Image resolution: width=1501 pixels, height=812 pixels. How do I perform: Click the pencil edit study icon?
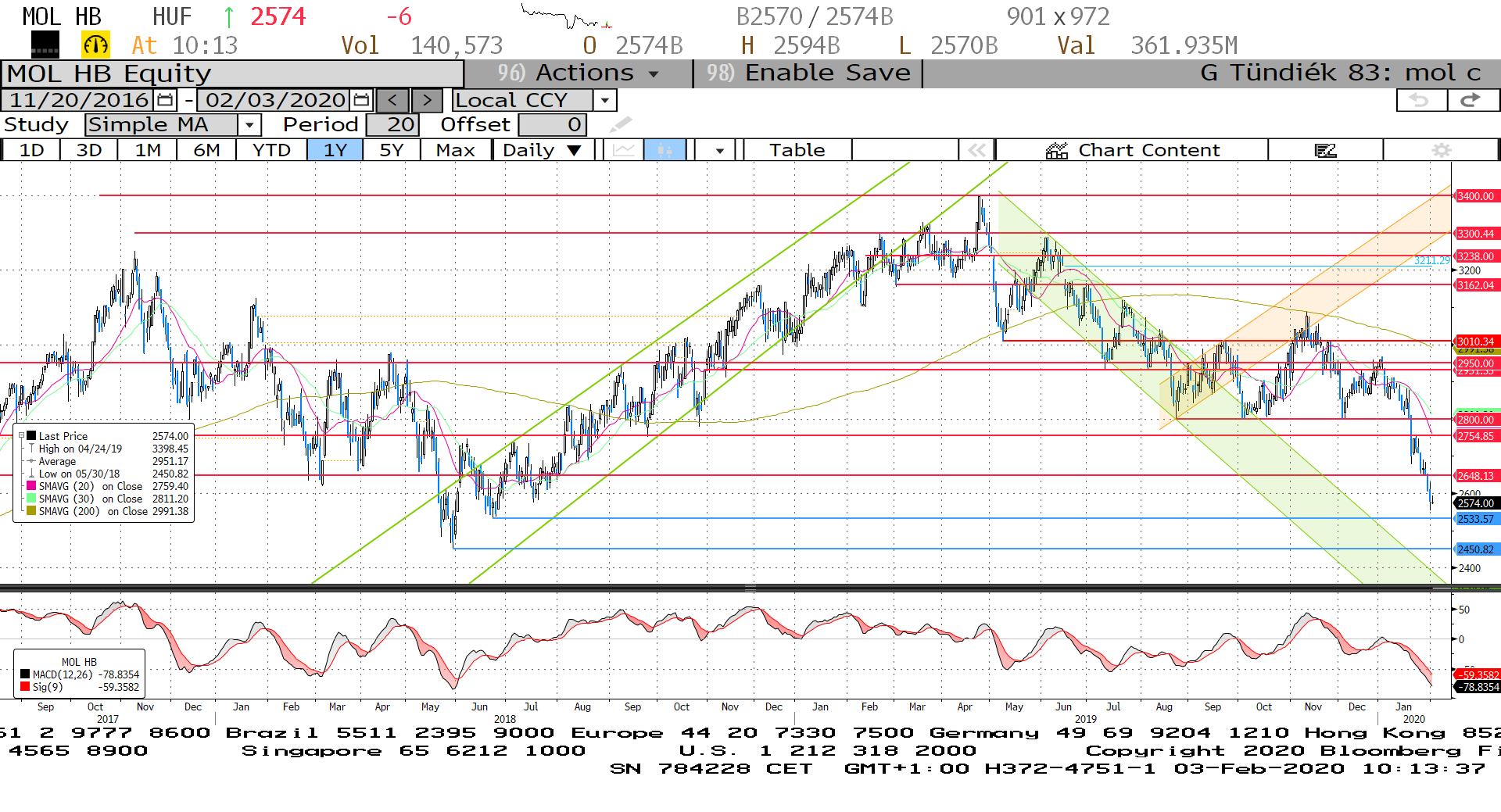click(621, 124)
